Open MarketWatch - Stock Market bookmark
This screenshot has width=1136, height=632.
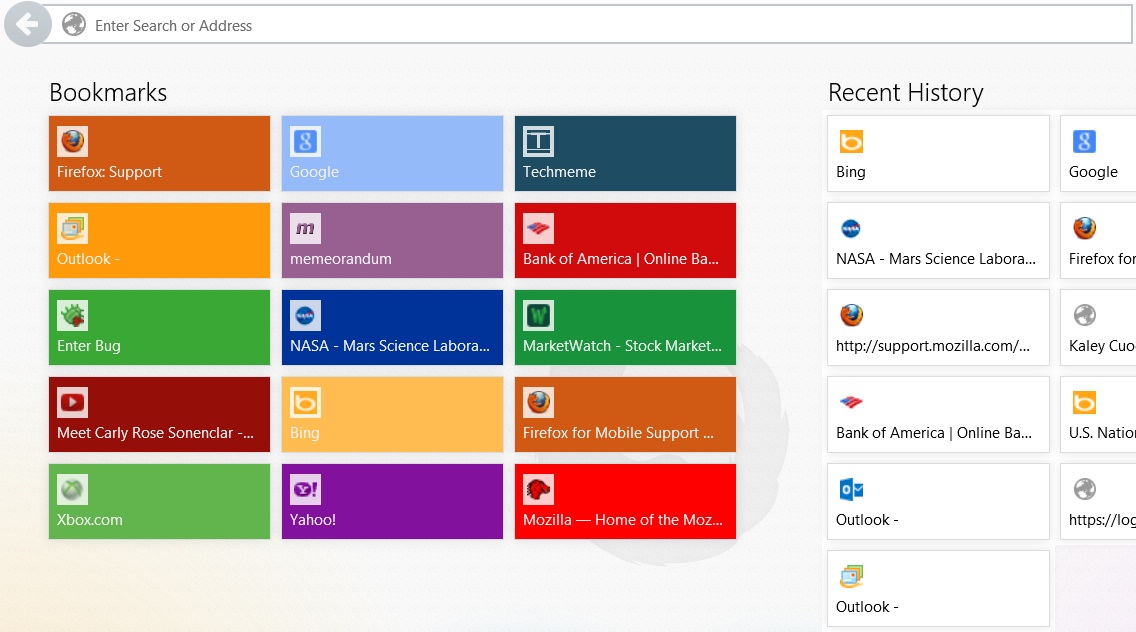(x=625, y=327)
